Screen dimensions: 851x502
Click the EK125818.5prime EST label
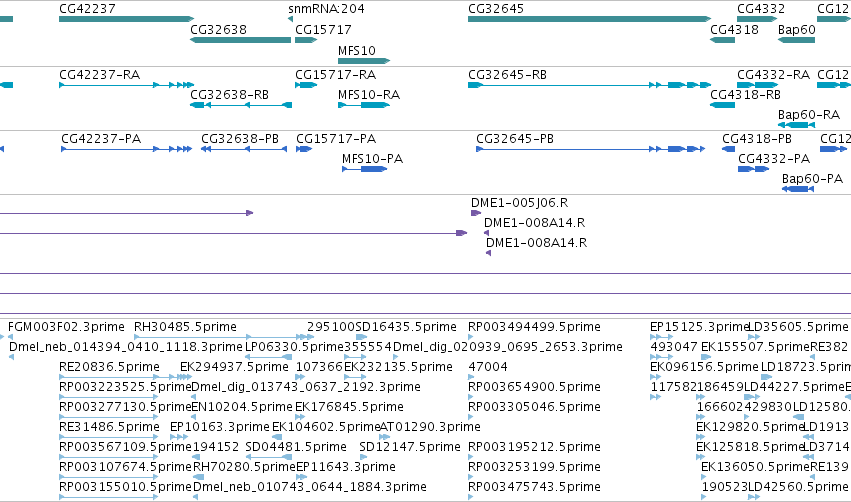pos(750,447)
